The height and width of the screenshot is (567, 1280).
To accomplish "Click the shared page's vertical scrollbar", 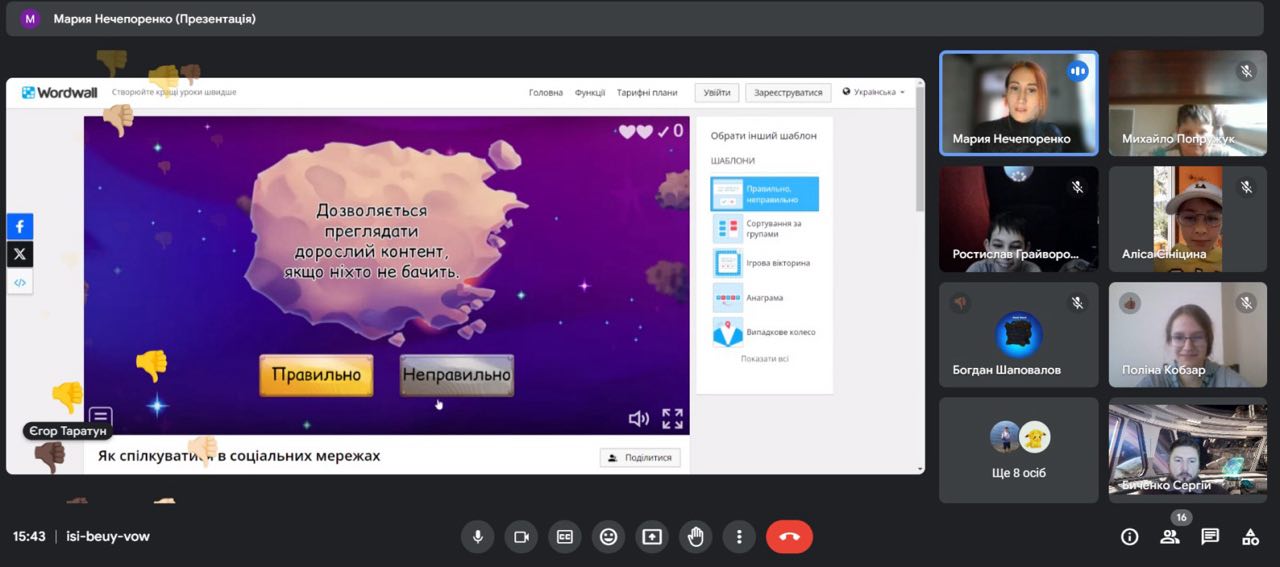I will point(919,160).
